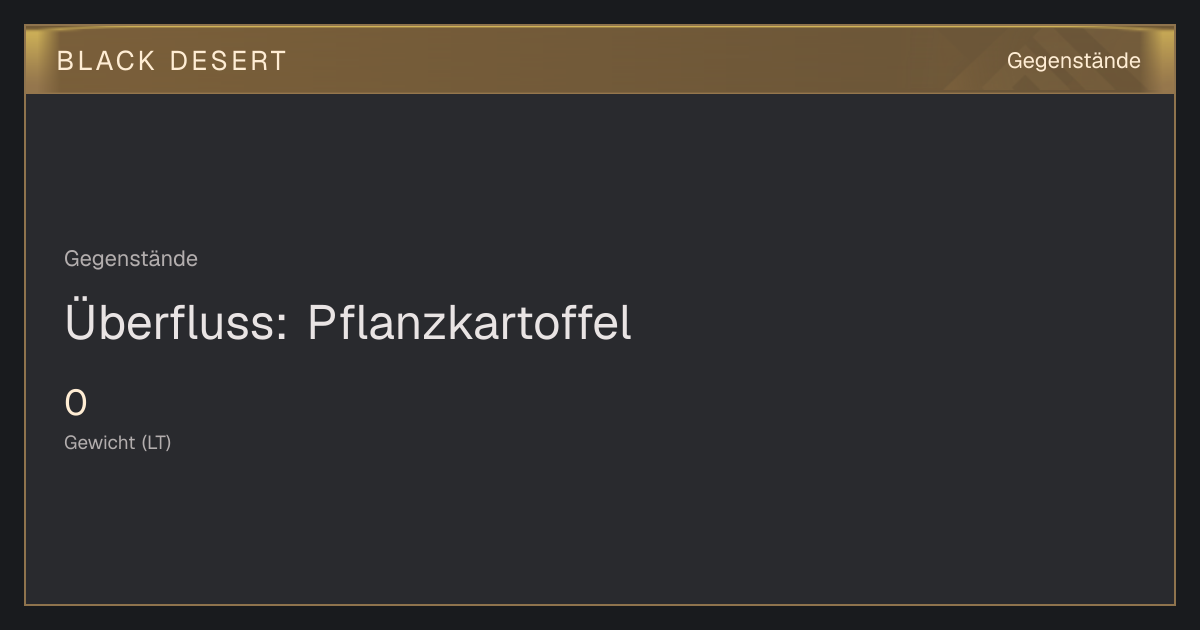The image size is (1200, 630).
Task: Click the empty dark area below Gewicht label
Action: click(x=600, y=530)
